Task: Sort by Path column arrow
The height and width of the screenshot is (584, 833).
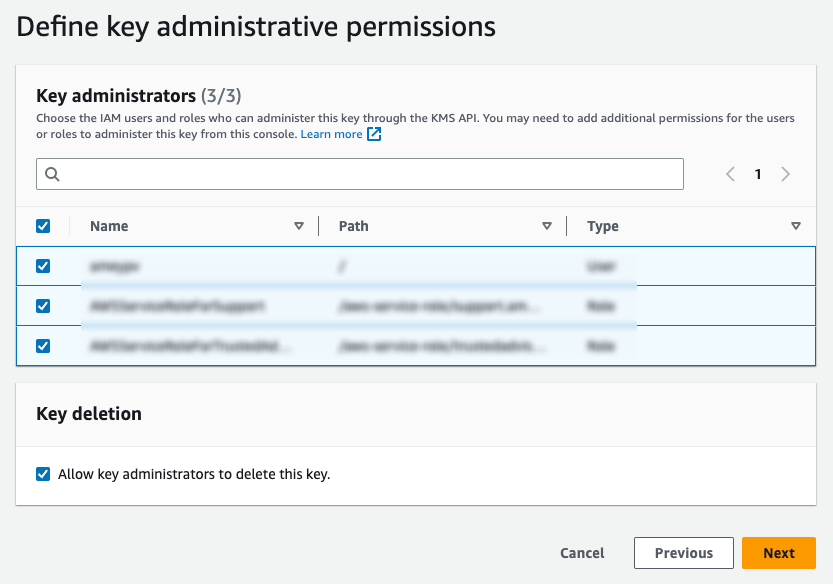Action: 547,226
